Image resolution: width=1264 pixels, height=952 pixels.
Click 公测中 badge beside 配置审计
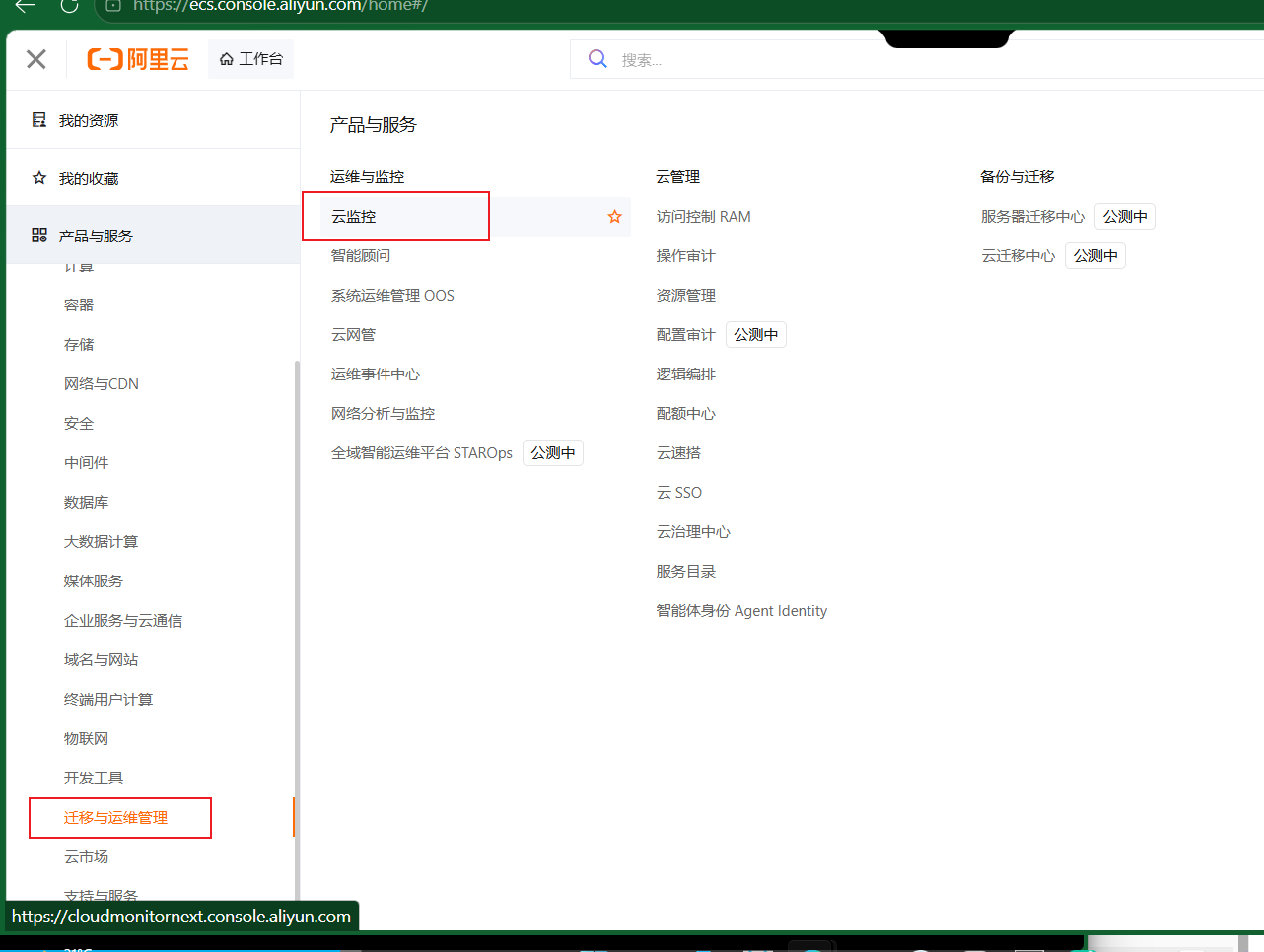click(x=756, y=334)
